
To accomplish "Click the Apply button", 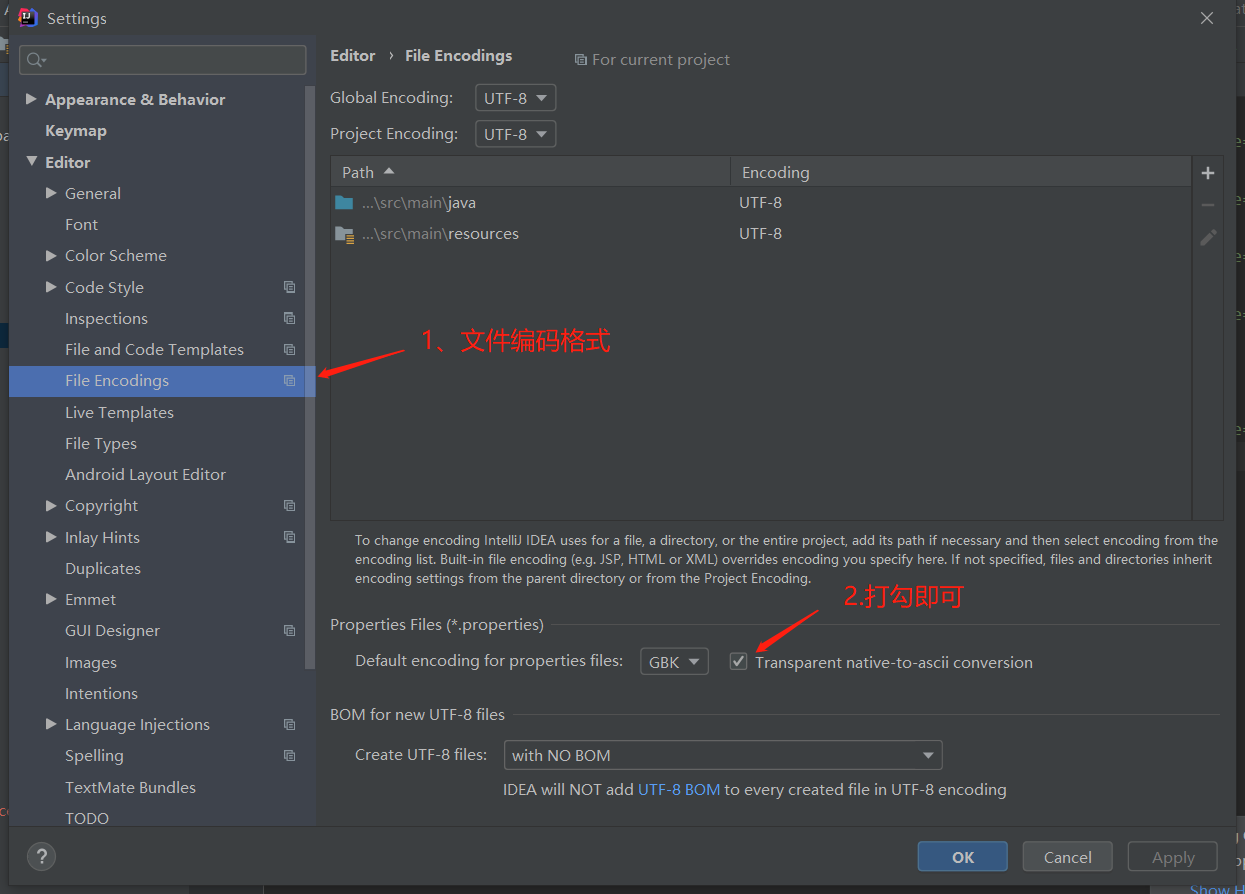I will [x=1173, y=857].
